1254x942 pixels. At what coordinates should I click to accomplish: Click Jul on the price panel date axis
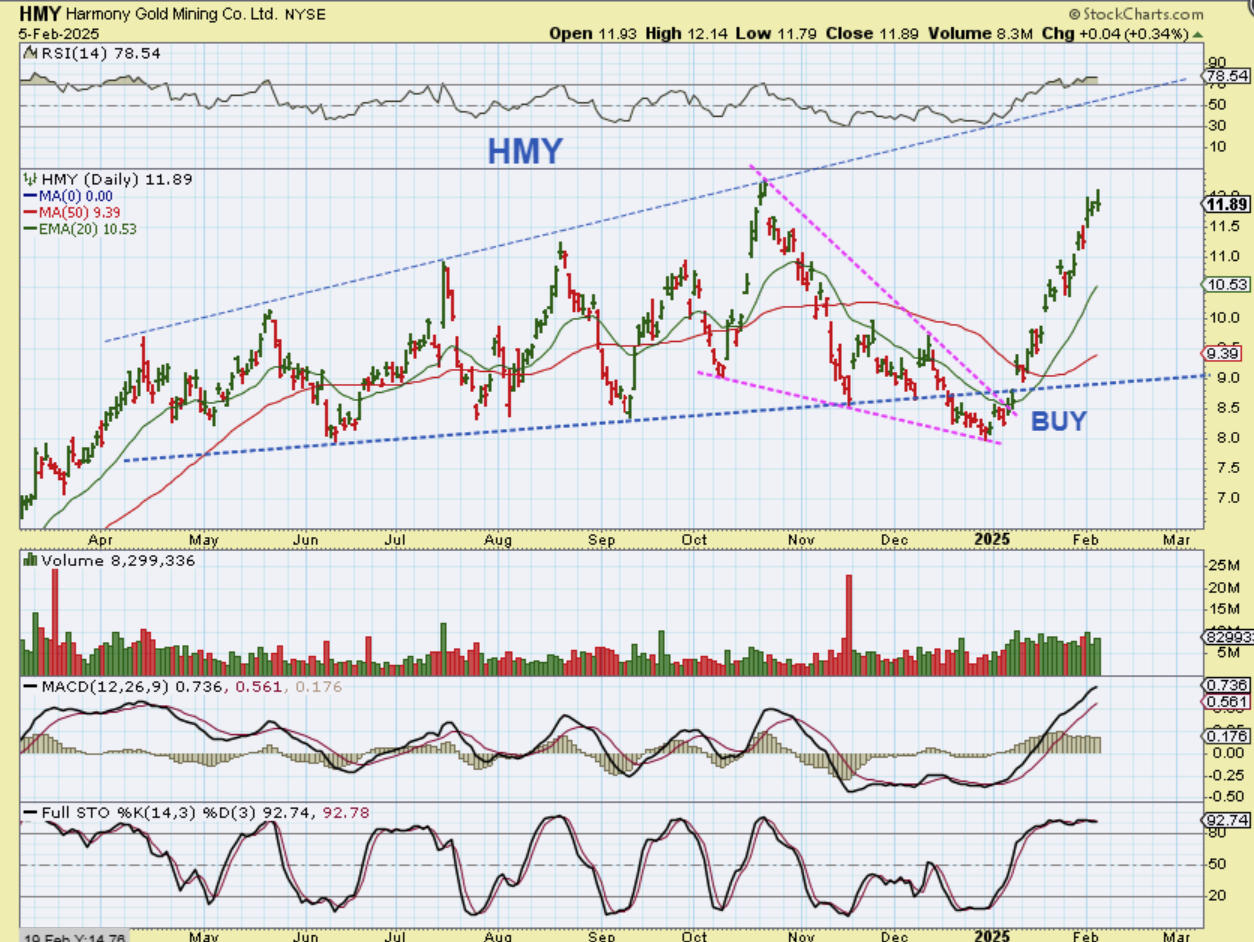click(x=397, y=541)
